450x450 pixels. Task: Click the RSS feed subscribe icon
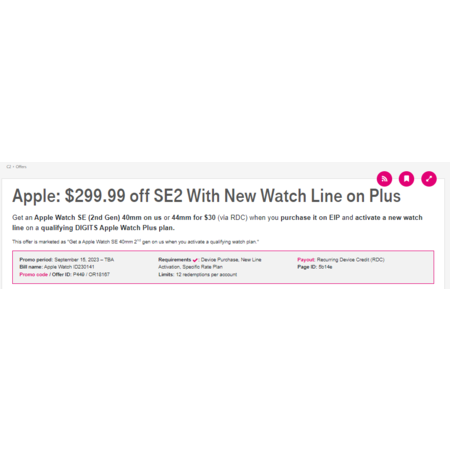(384, 179)
